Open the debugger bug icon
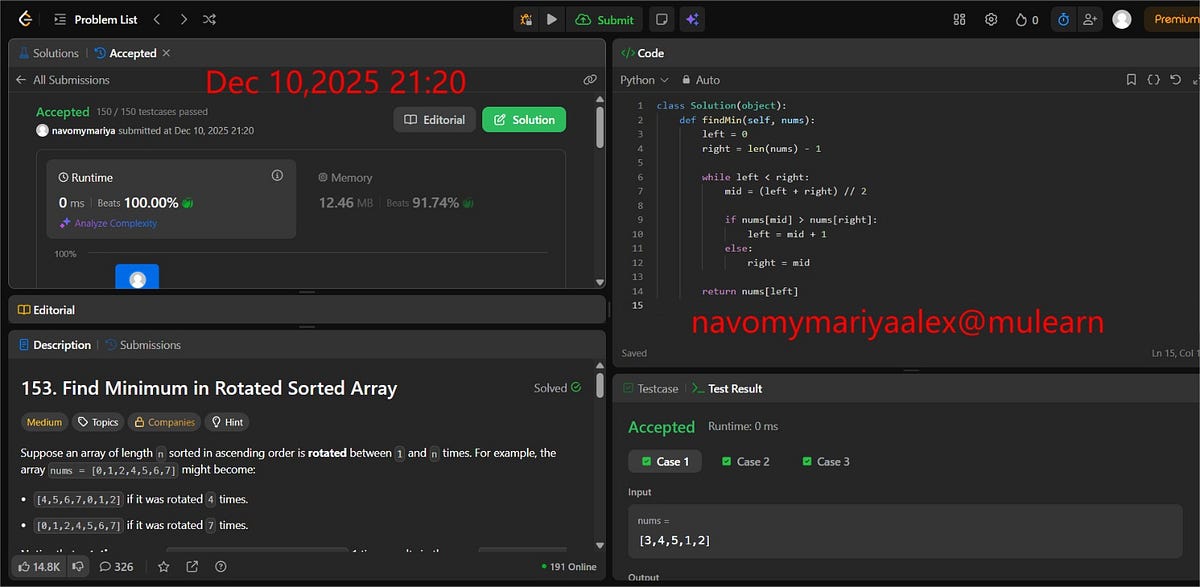 (x=527, y=19)
